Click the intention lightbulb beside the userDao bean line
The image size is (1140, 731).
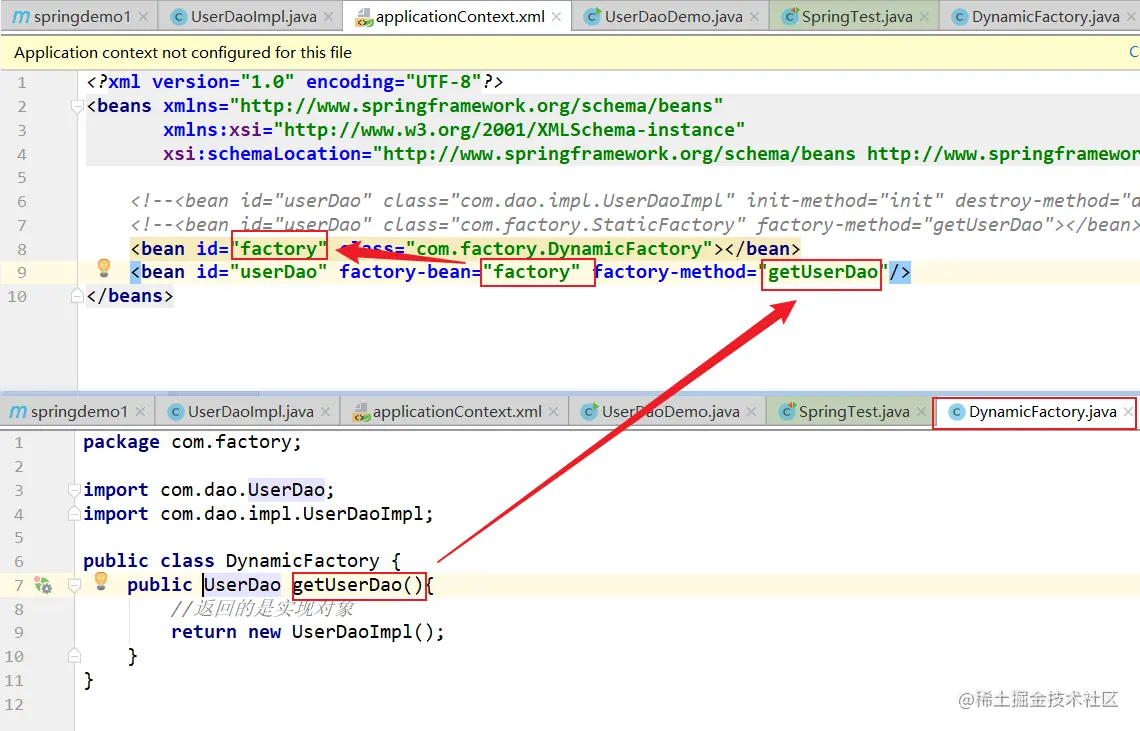[104, 268]
